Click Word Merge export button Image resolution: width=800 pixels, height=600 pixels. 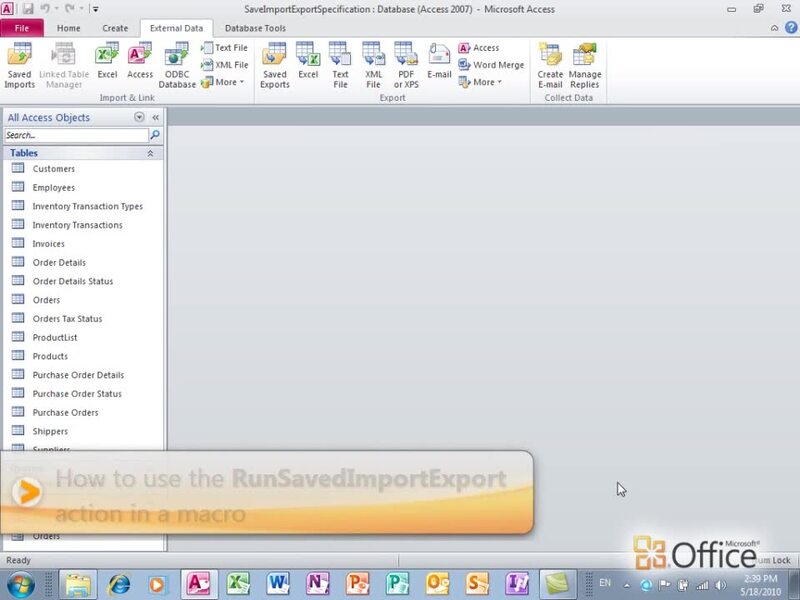tap(491, 65)
